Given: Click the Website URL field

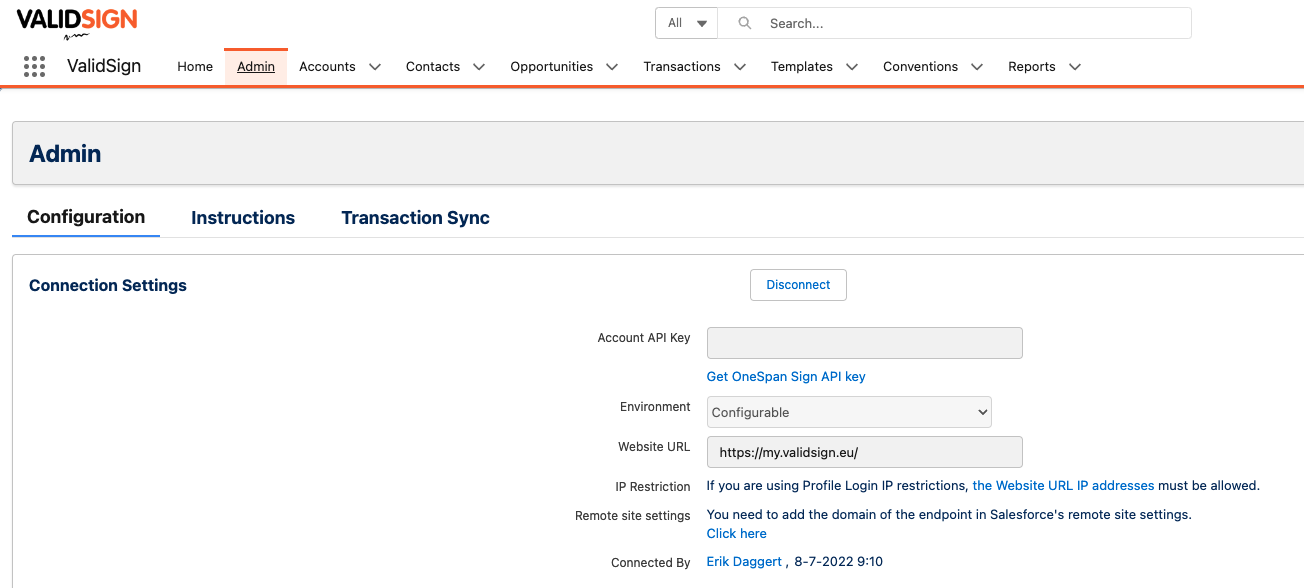Looking at the screenshot, I should [865, 452].
